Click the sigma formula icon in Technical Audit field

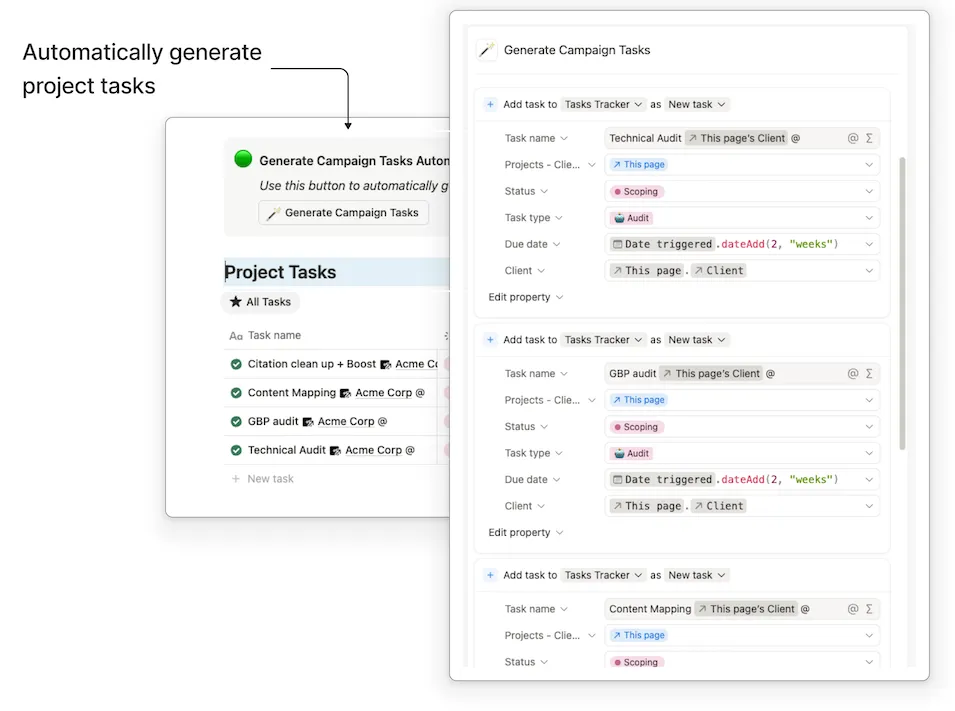point(869,138)
